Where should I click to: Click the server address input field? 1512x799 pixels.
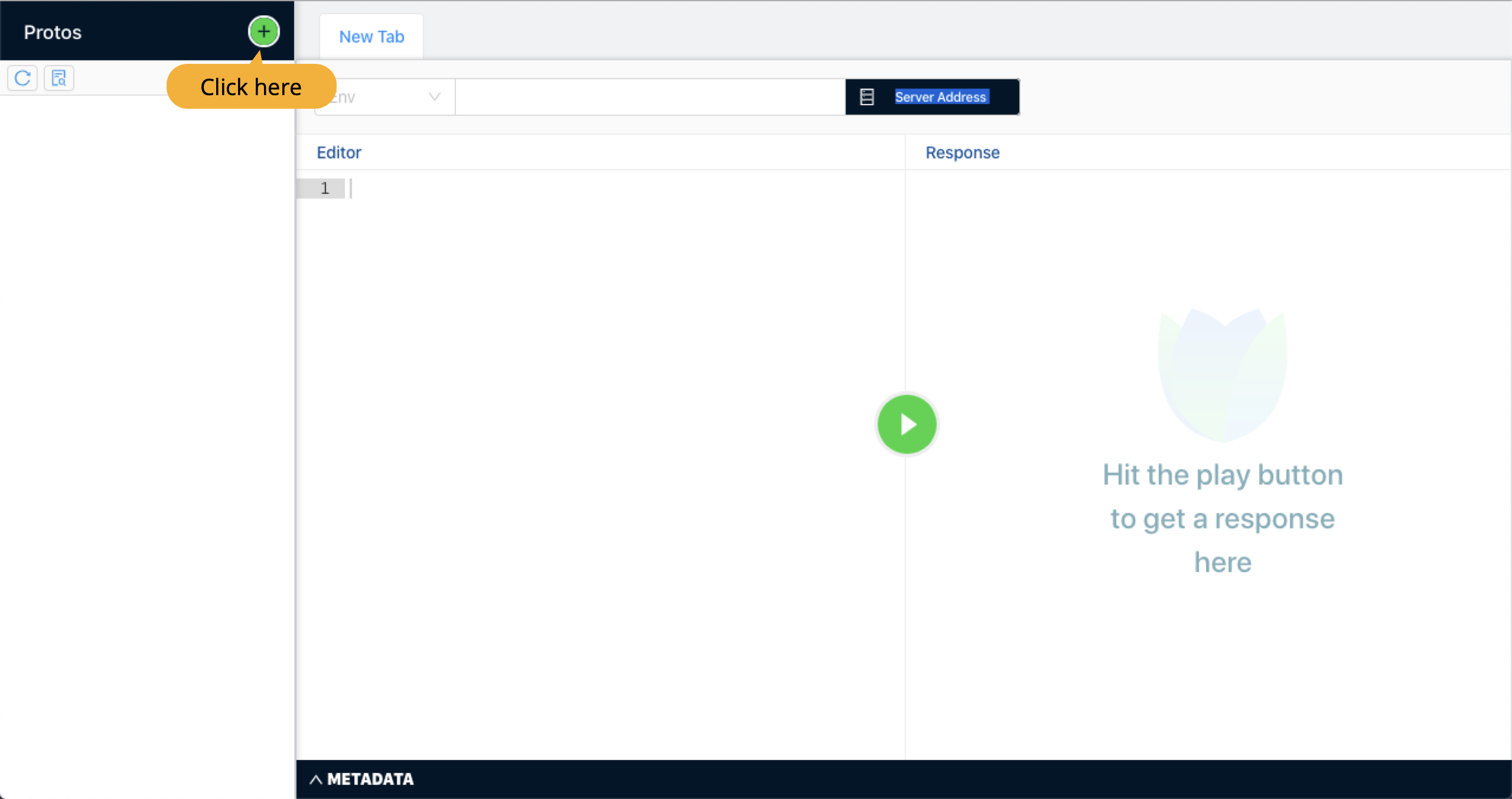pyautogui.click(x=650, y=97)
